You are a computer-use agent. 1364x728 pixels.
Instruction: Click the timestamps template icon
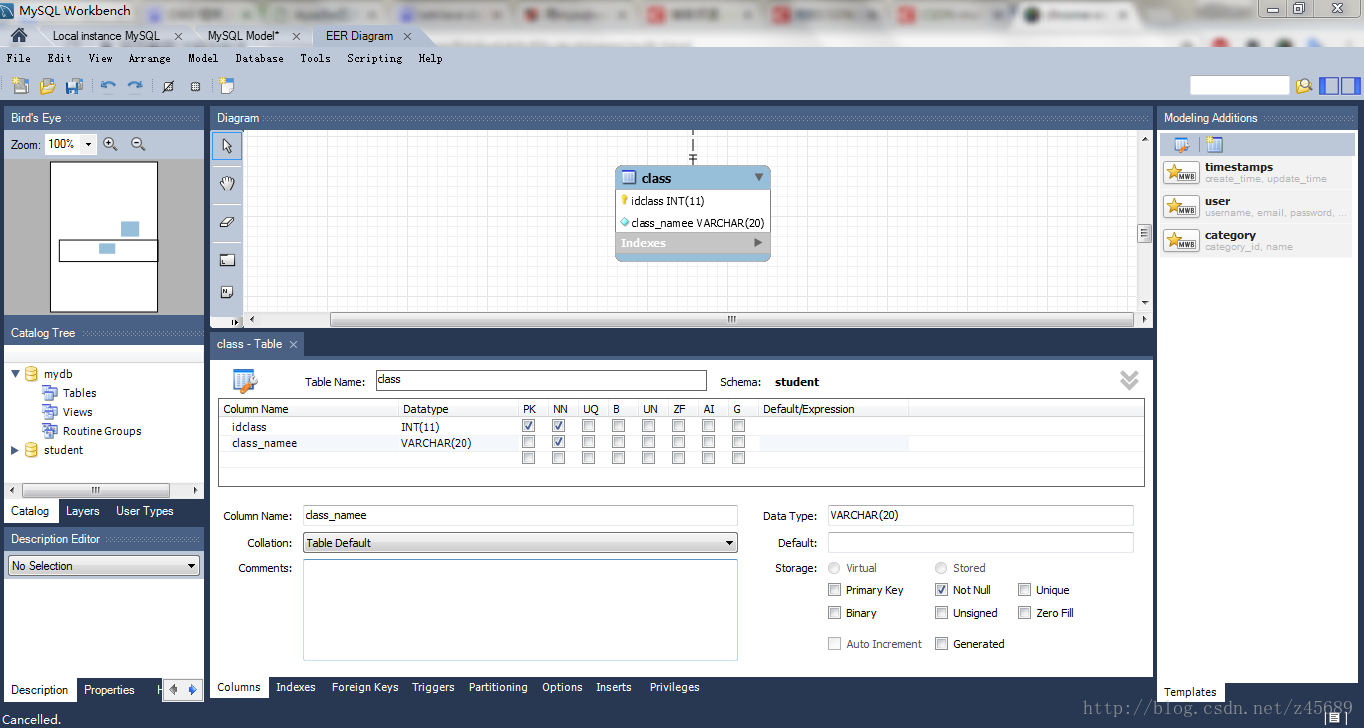[1181, 172]
